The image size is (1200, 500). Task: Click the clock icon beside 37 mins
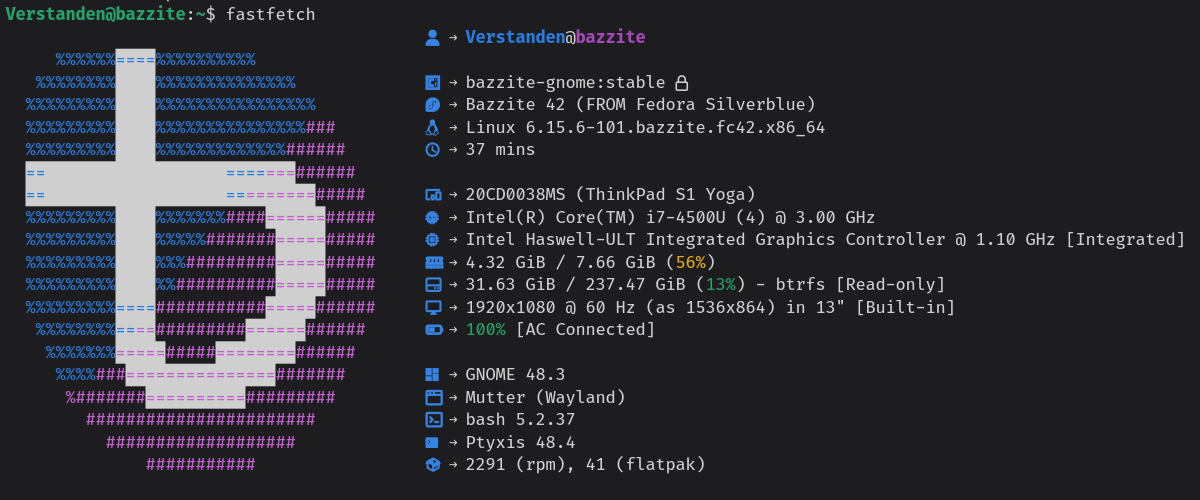click(432, 150)
